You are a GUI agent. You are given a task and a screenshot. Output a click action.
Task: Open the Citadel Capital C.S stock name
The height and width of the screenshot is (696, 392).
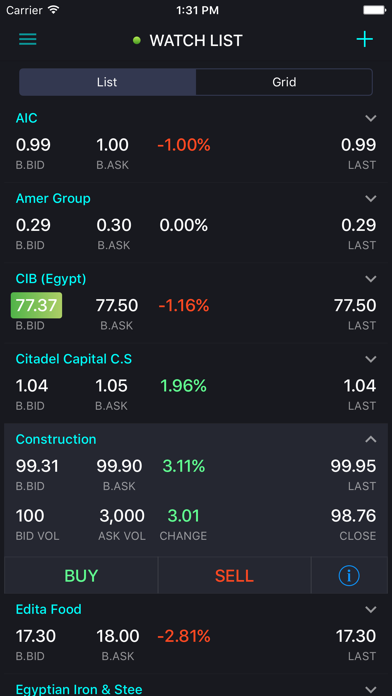[x=74, y=359]
